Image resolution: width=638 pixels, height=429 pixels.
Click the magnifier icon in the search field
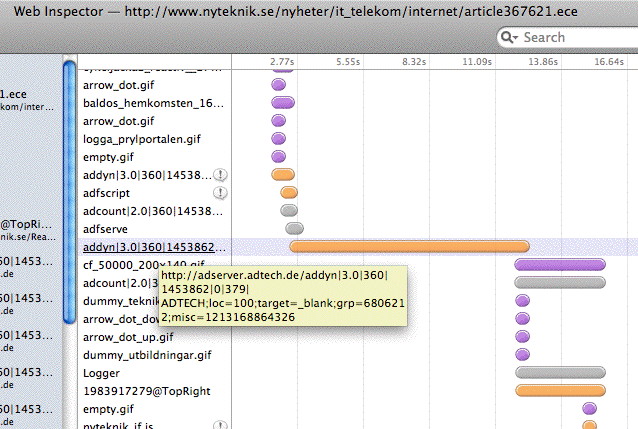[511, 37]
